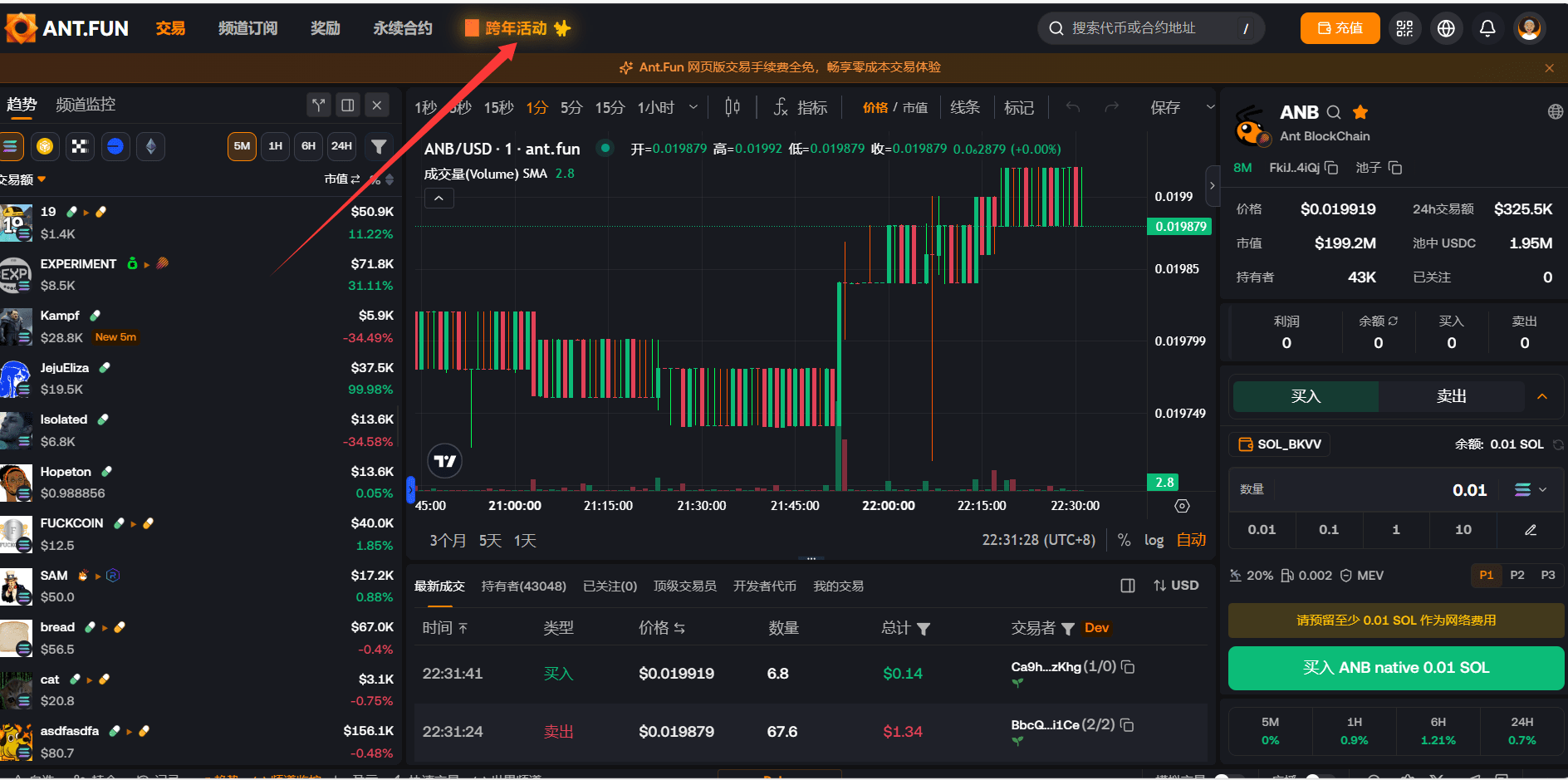Expand more chart timeframes dropdown
This screenshot has height=780, width=1568.
click(693, 107)
